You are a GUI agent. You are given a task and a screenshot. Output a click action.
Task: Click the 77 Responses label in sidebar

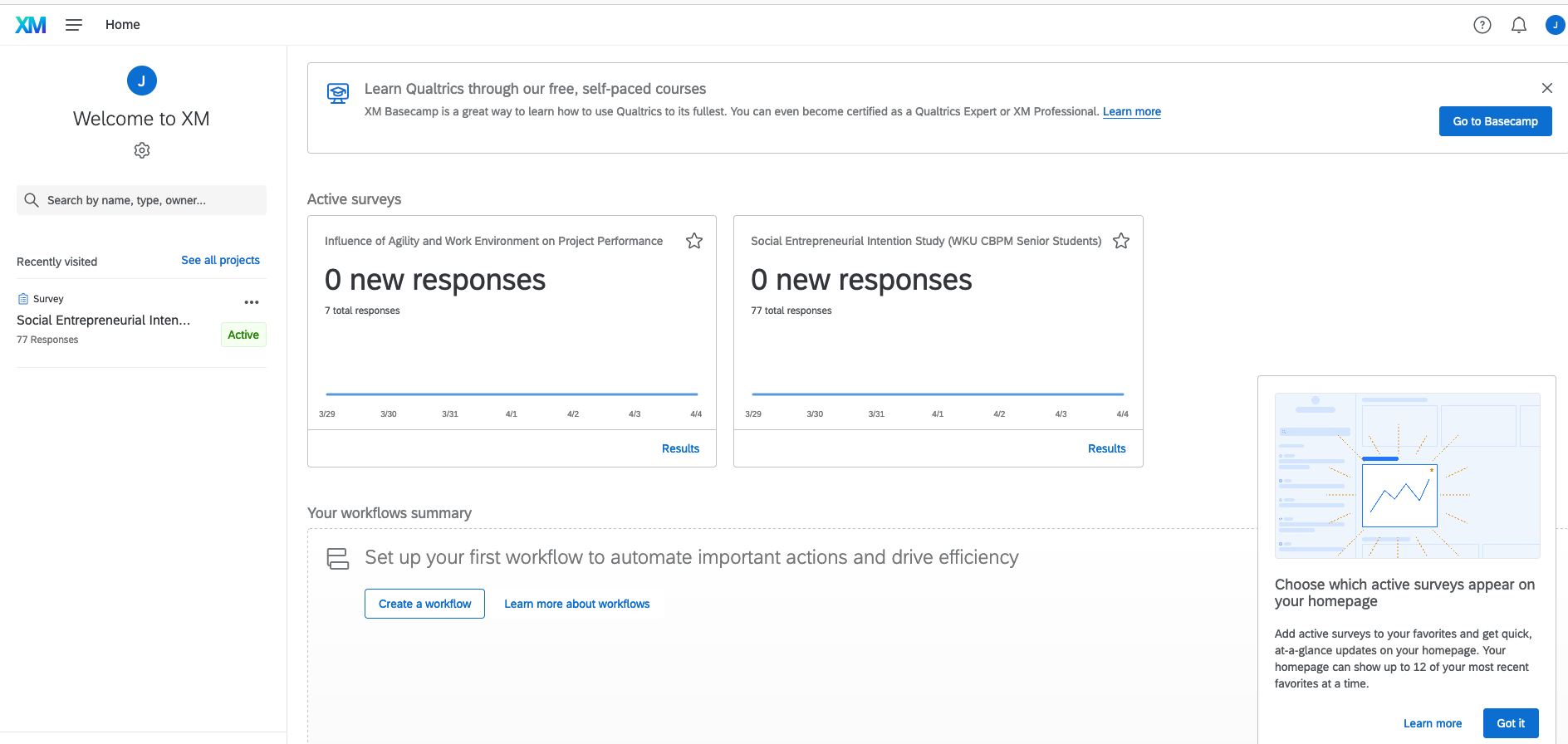point(47,340)
